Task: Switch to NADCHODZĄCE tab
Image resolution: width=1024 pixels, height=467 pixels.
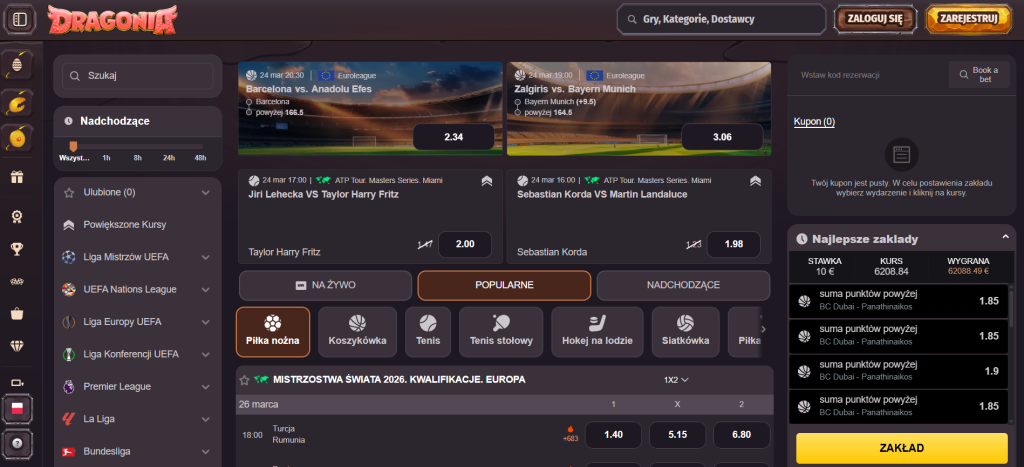Action: 683,285
